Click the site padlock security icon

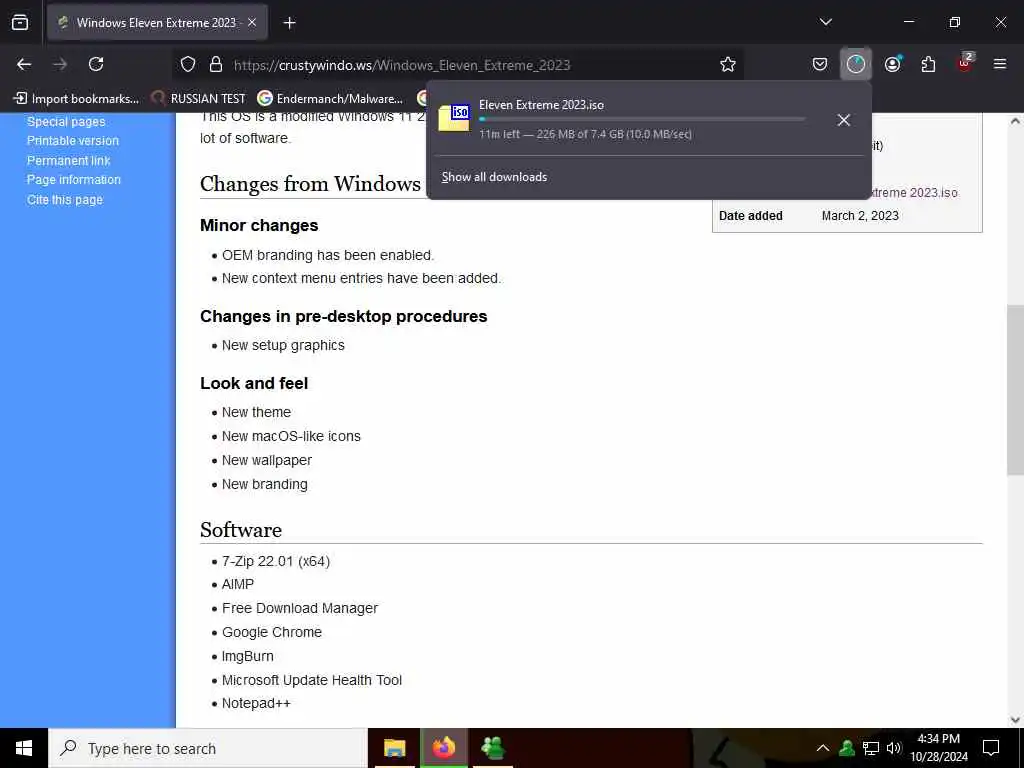click(216, 64)
